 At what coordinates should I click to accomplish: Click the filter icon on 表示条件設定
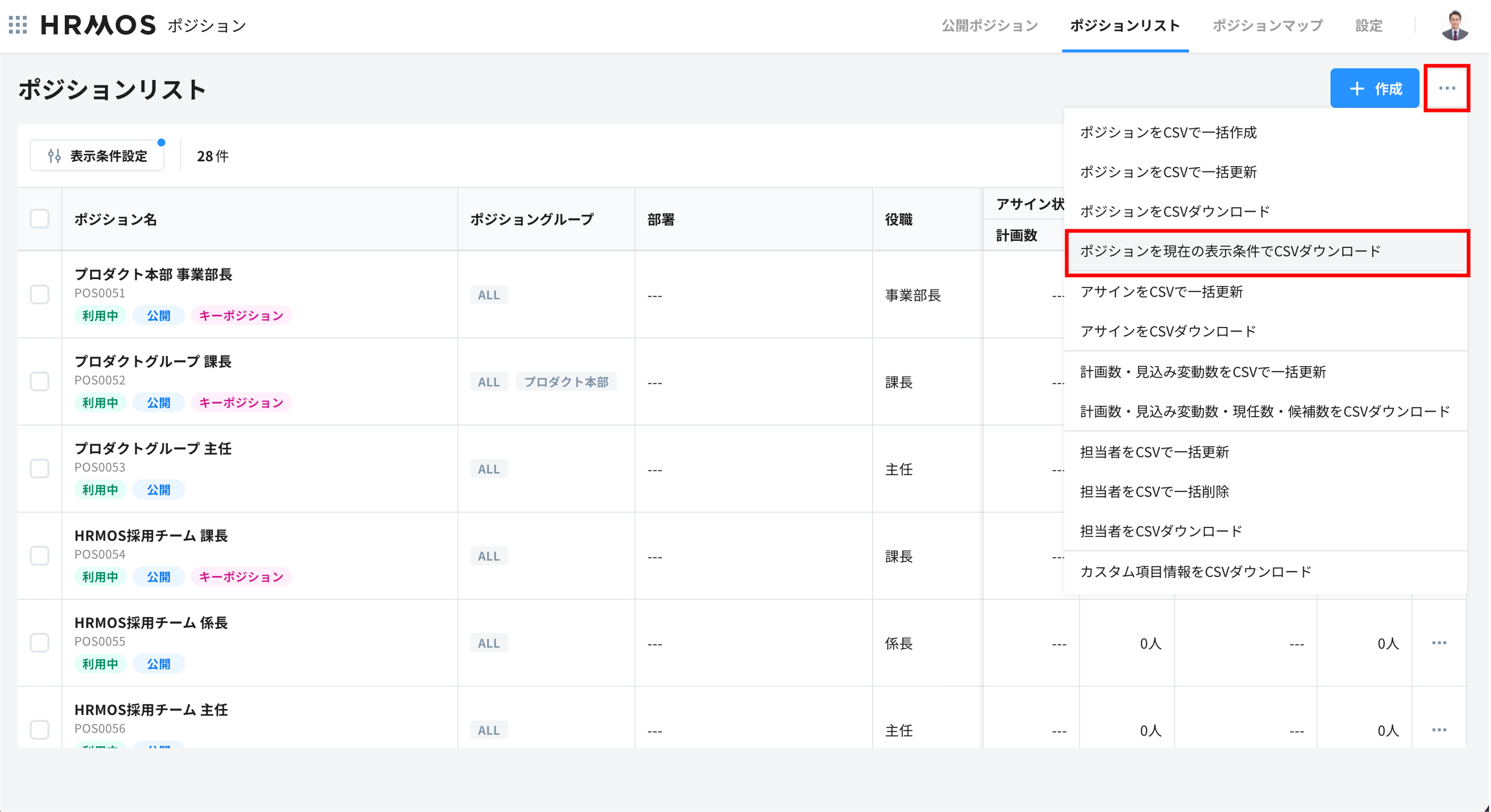(55, 156)
